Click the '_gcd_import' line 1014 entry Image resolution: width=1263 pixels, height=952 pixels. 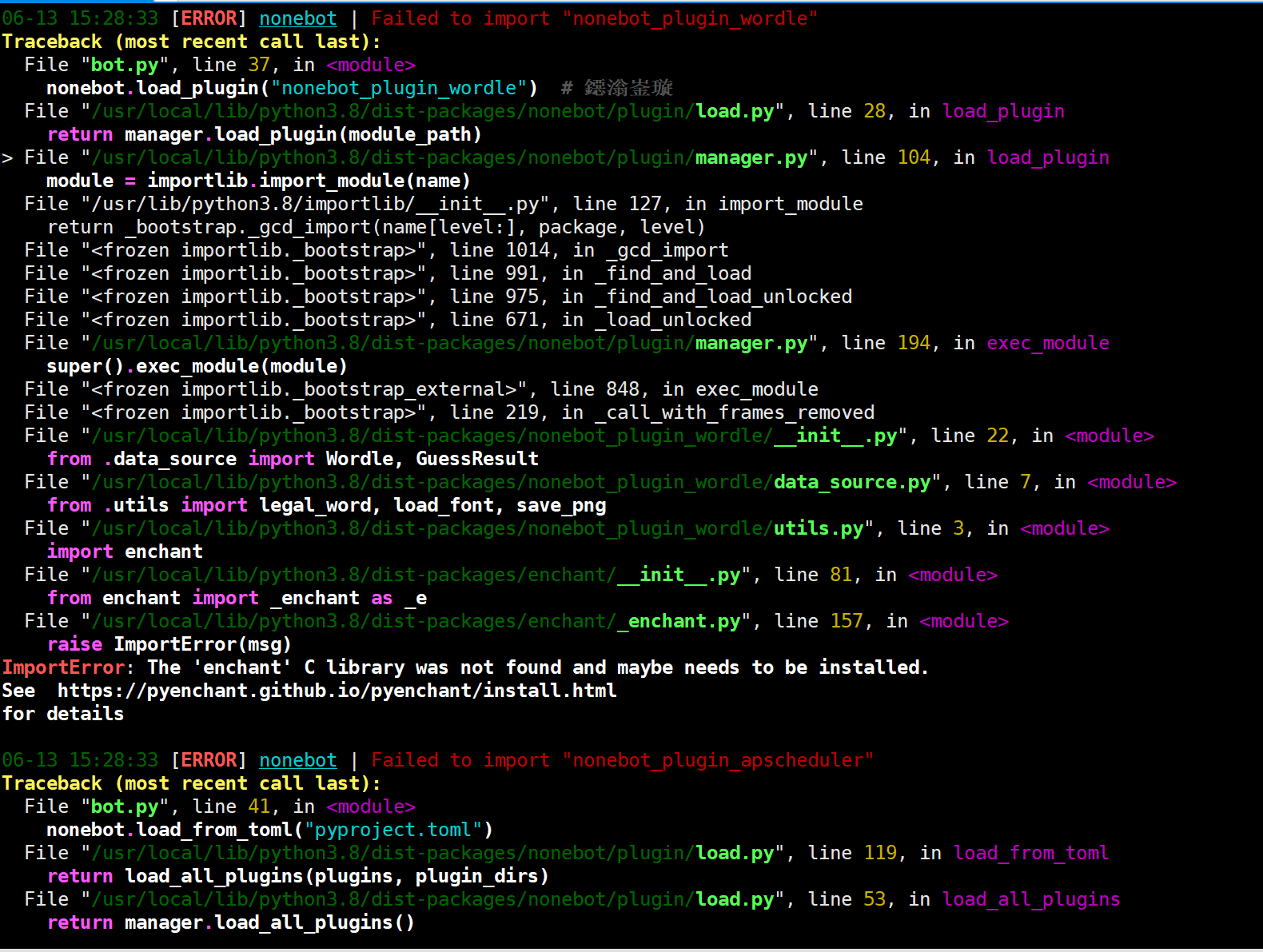(x=377, y=250)
